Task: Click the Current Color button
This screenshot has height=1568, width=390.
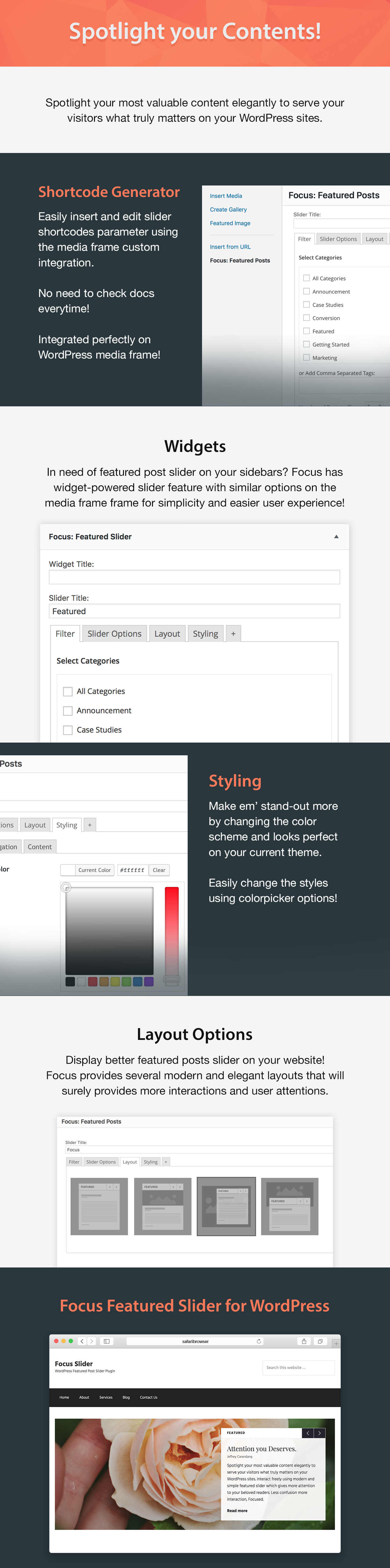Action: click(x=88, y=870)
